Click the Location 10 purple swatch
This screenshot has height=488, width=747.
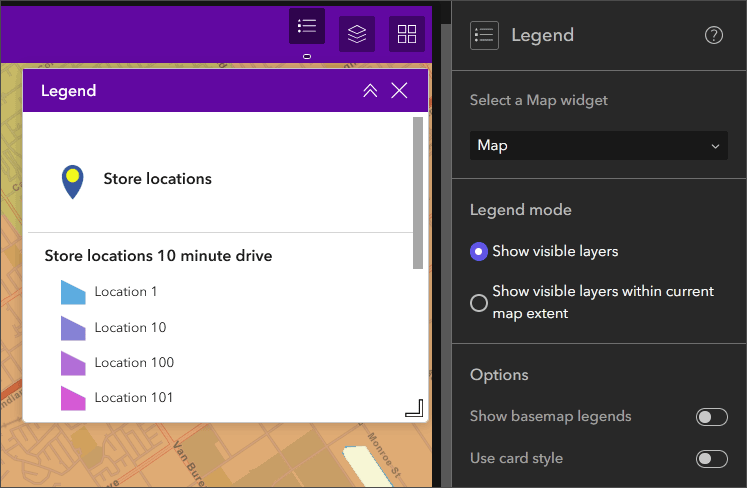[x=73, y=328]
